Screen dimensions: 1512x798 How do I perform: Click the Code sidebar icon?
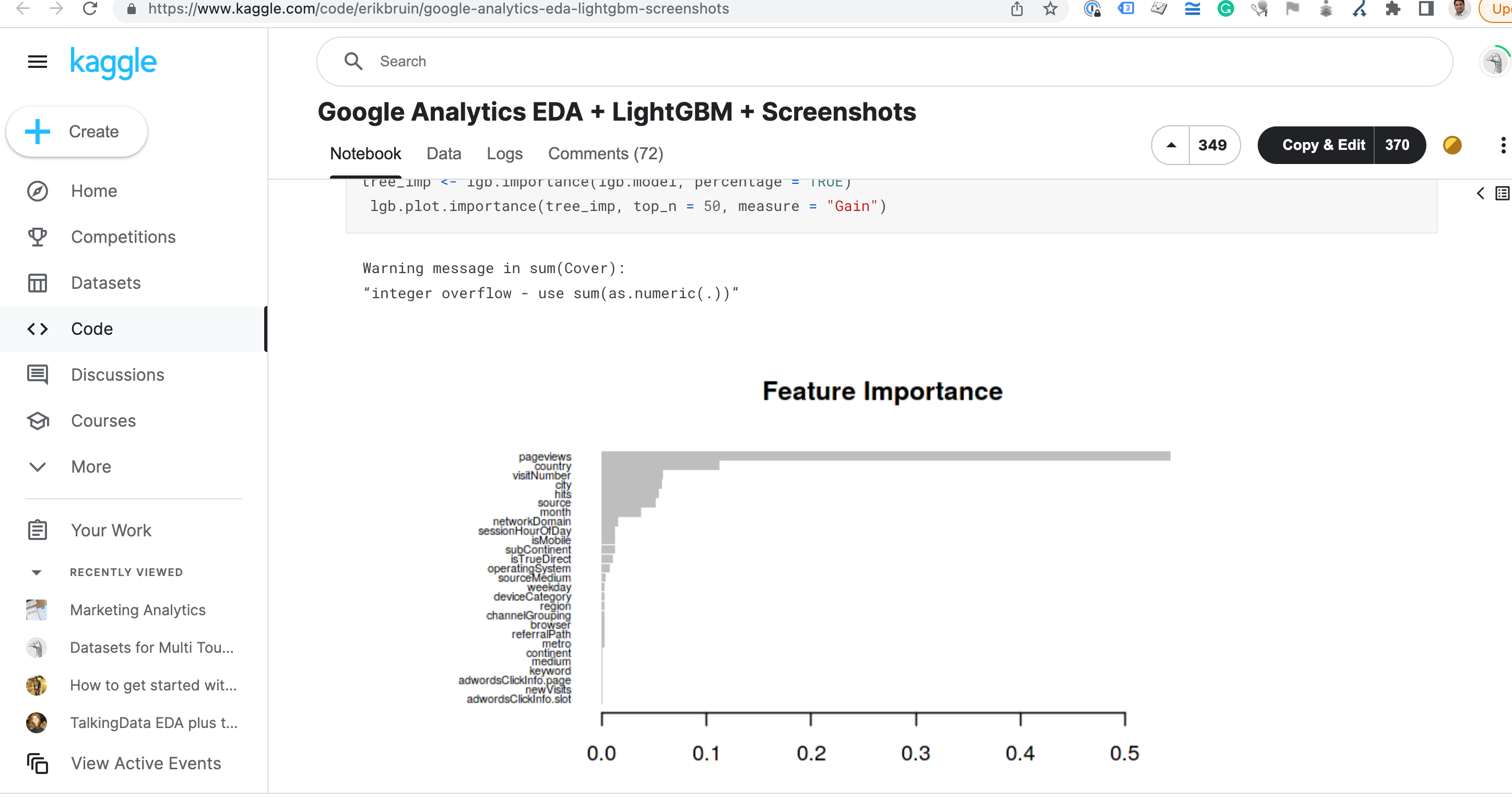pyautogui.click(x=37, y=328)
